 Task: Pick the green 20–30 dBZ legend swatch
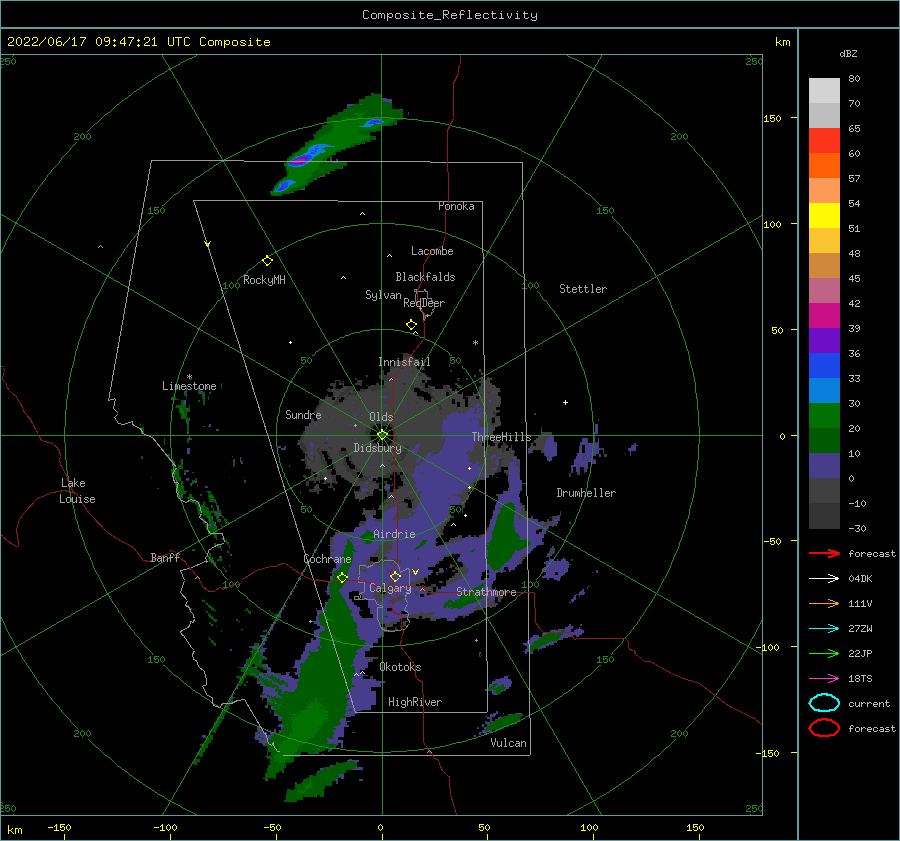tap(824, 416)
